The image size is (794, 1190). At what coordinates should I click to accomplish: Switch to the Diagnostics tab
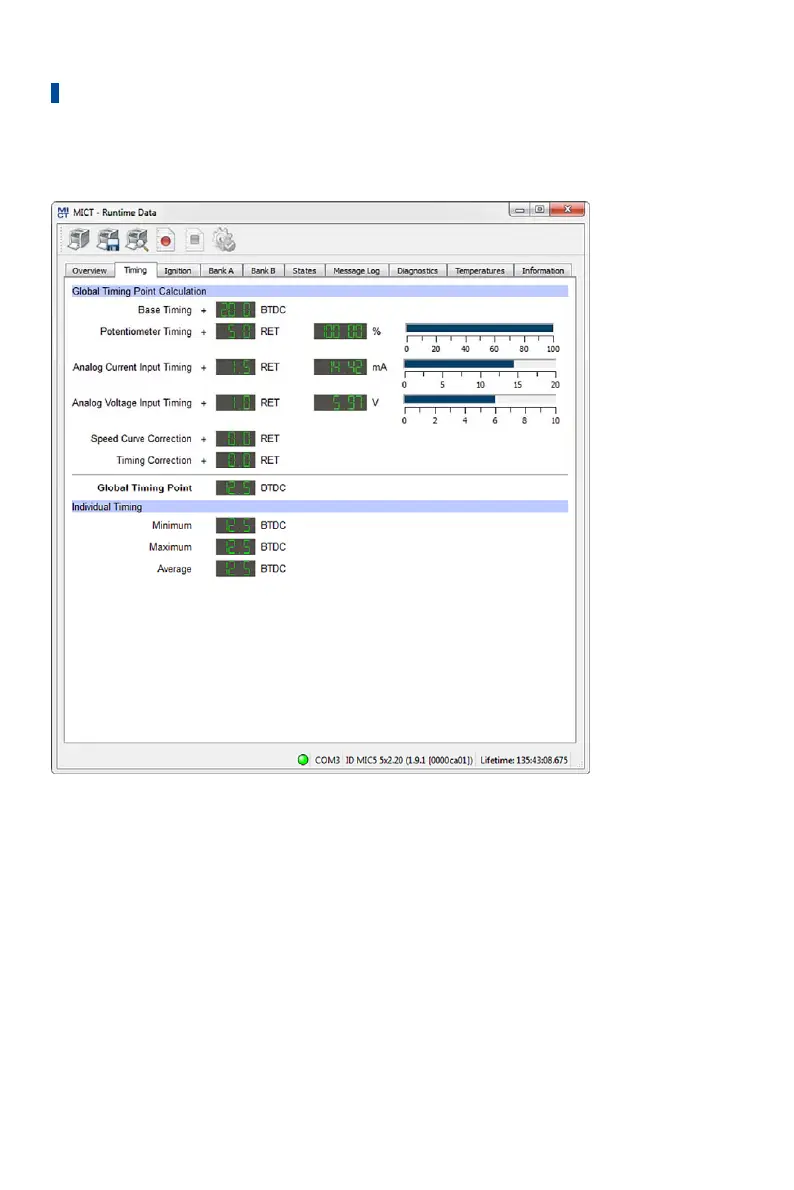point(417,271)
